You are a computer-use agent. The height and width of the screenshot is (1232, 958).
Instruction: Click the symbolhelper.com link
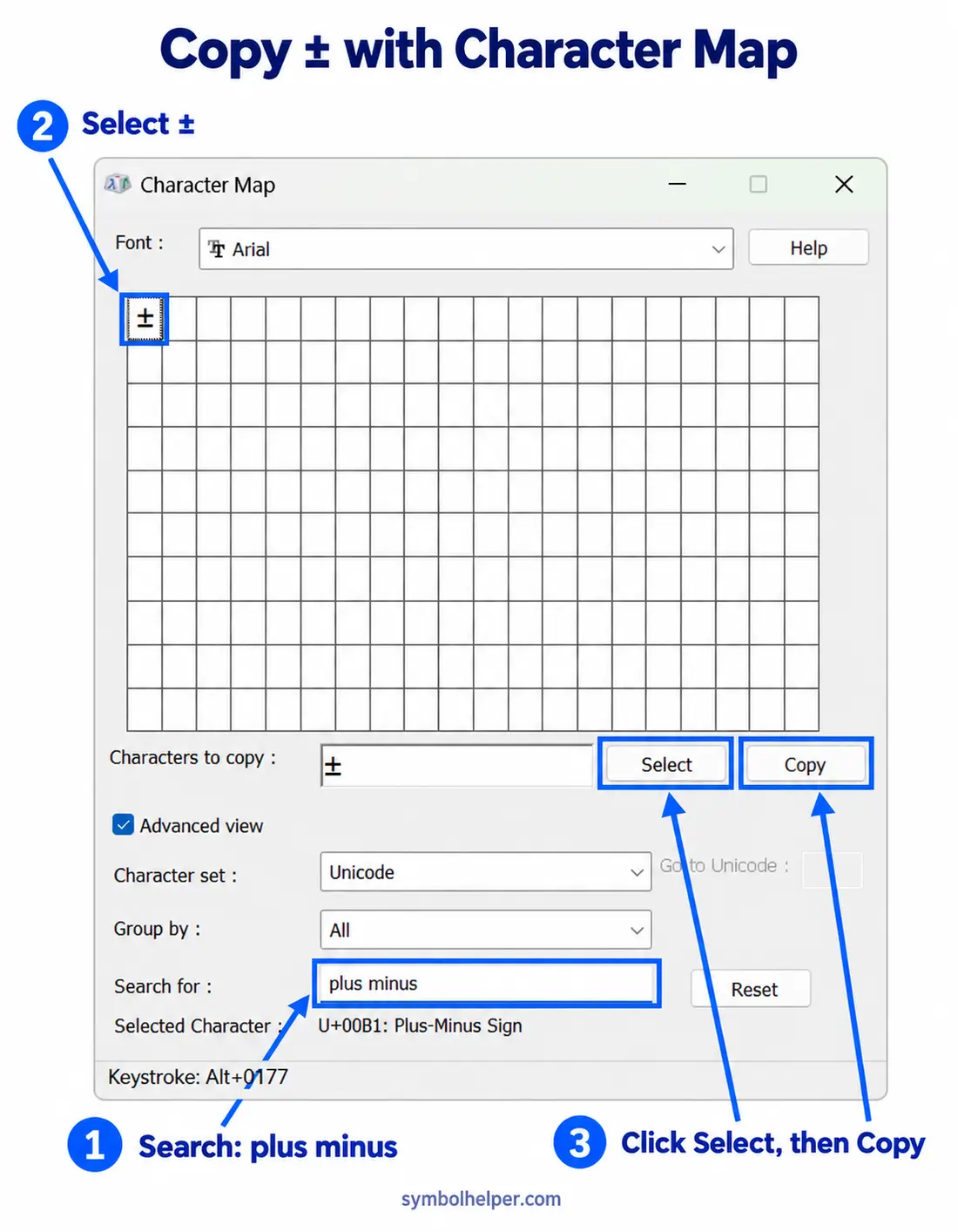click(481, 1199)
